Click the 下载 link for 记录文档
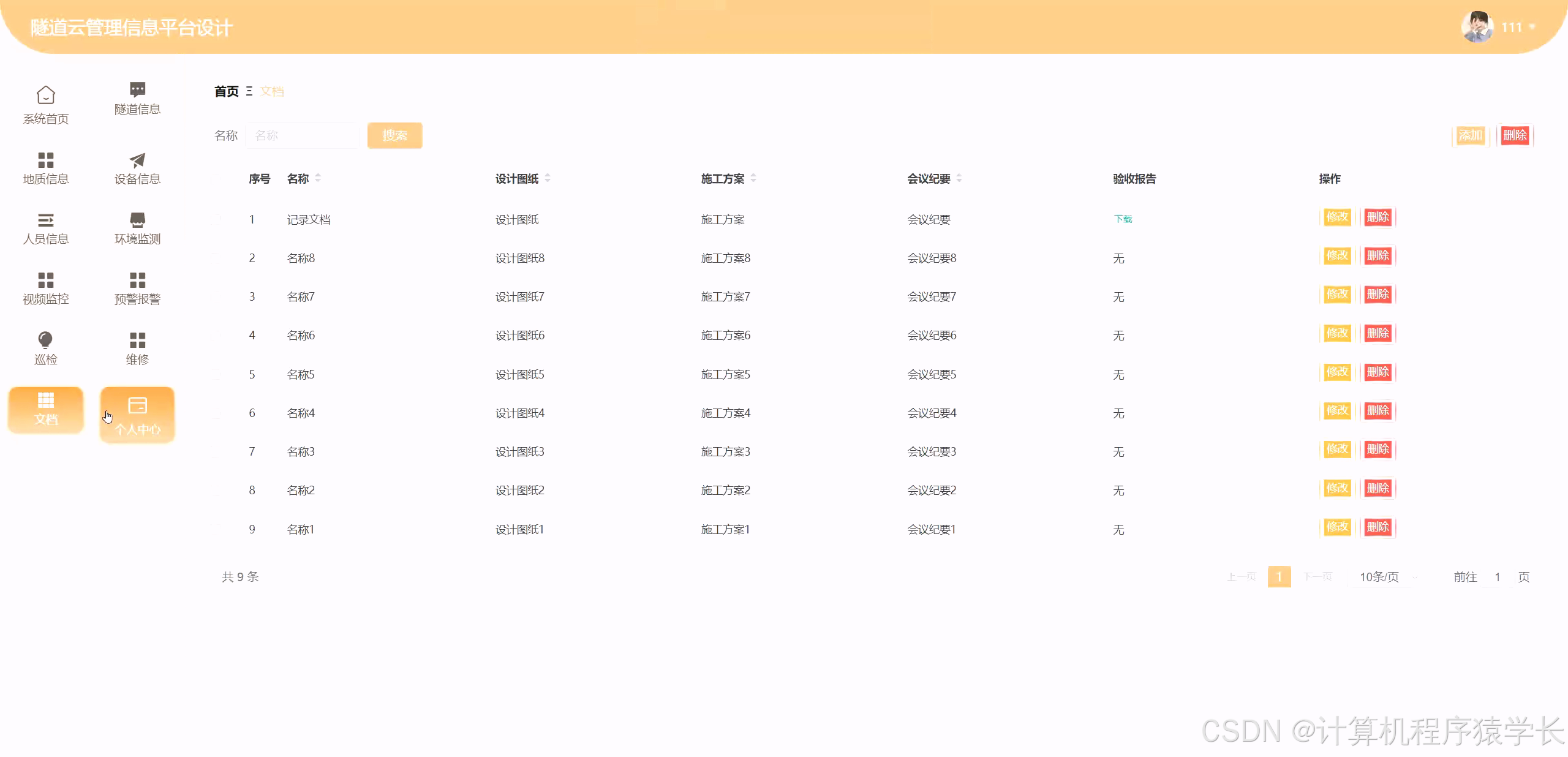 1123,219
